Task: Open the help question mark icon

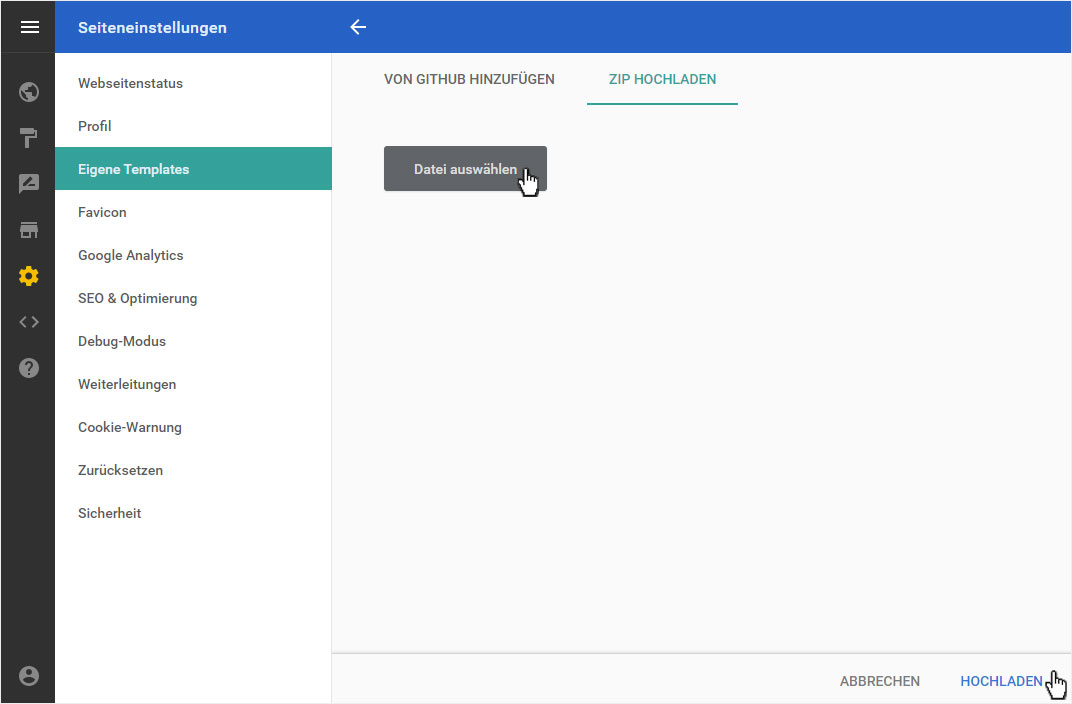Action: 29,368
